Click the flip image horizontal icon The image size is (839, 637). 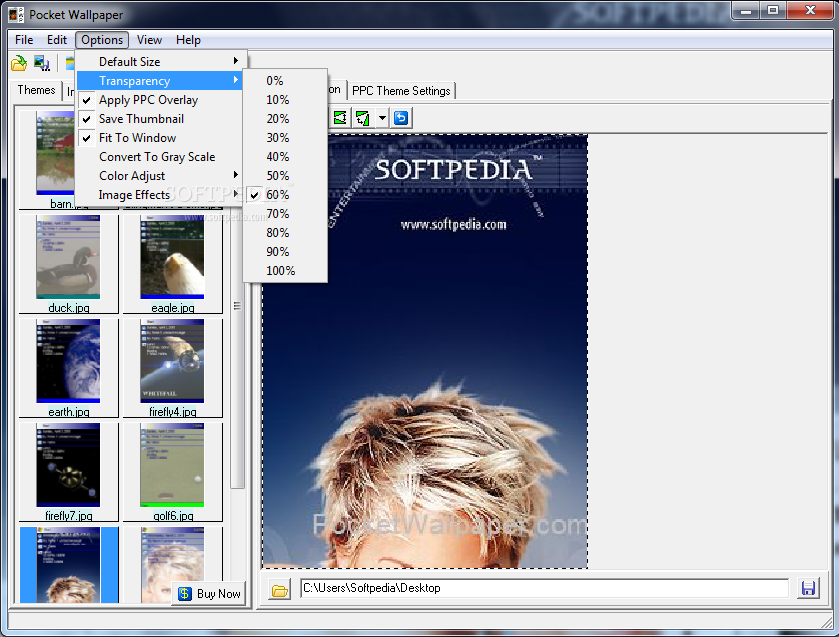pyautogui.click(x=340, y=118)
